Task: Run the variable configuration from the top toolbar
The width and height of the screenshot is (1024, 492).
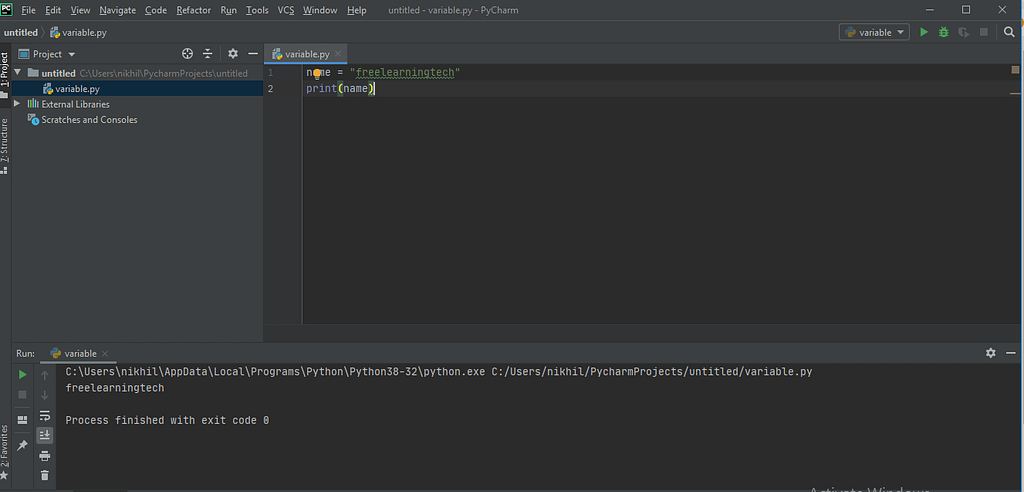Action: coord(923,32)
